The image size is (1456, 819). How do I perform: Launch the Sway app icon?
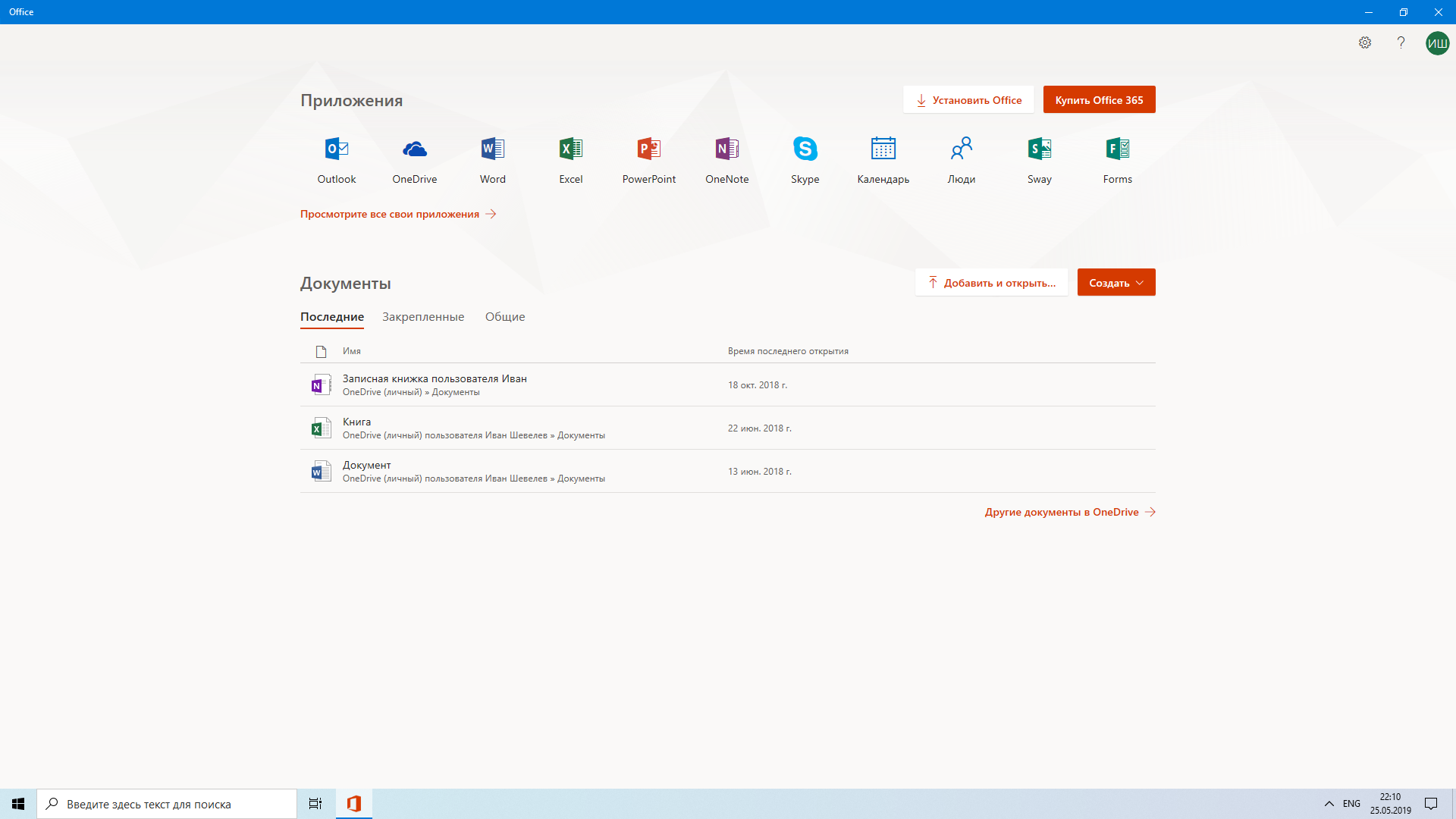click(1040, 149)
